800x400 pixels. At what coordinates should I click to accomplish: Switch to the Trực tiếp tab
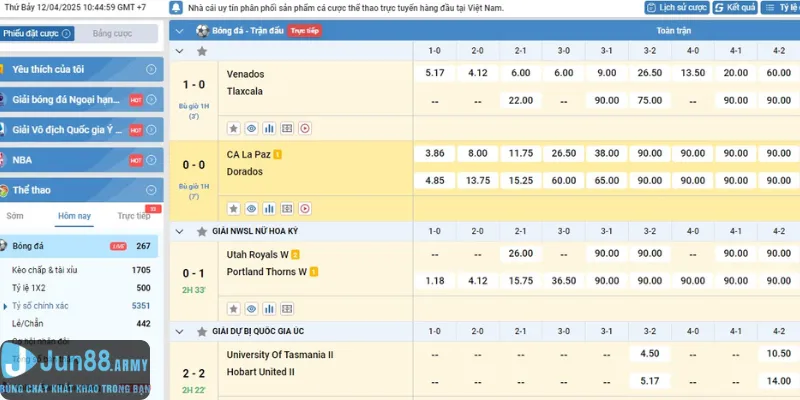pos(133,215)
